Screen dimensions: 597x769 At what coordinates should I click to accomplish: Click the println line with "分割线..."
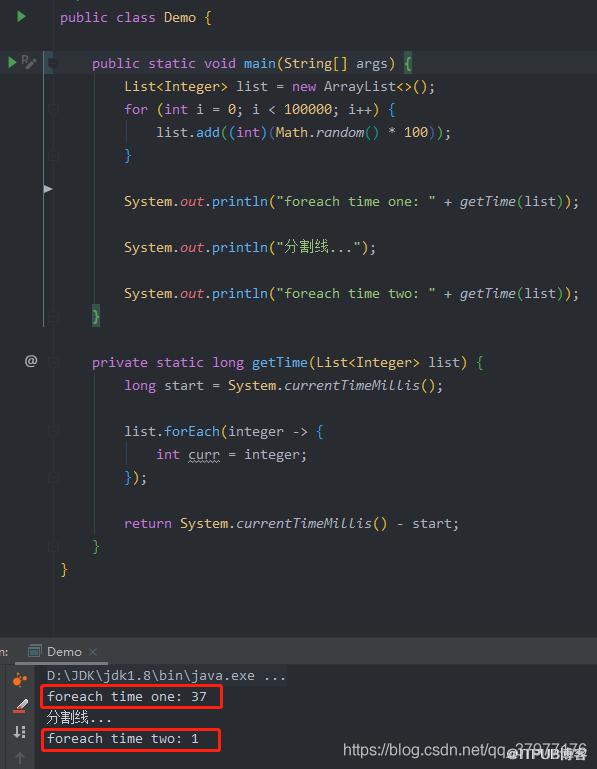(250, 247)
